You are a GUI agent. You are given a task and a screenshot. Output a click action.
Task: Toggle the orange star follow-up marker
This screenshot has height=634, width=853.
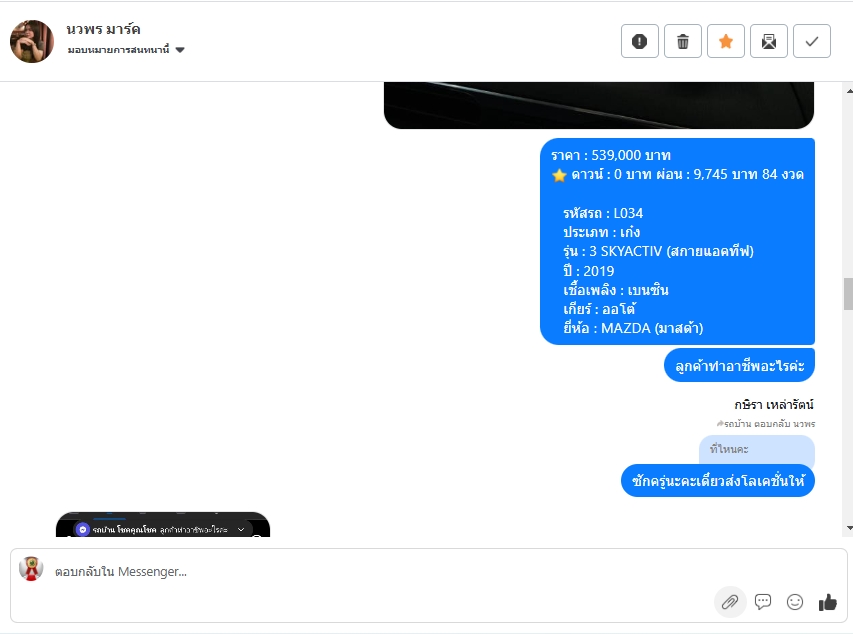click(x=726, y=41)
